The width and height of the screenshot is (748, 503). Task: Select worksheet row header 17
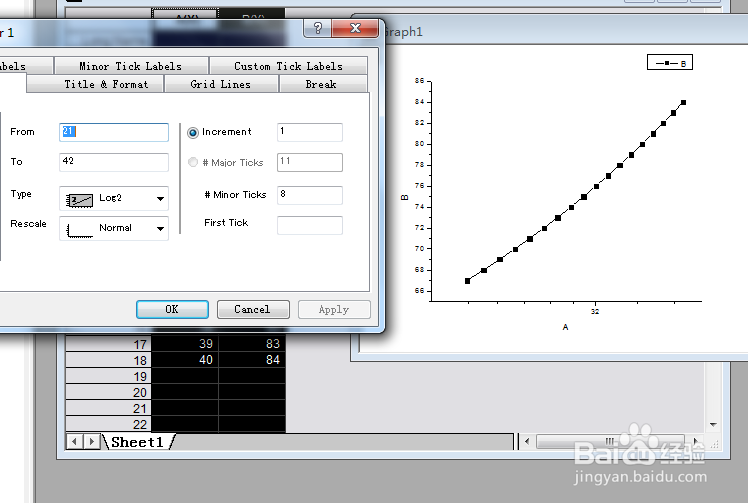click(108, 344)
